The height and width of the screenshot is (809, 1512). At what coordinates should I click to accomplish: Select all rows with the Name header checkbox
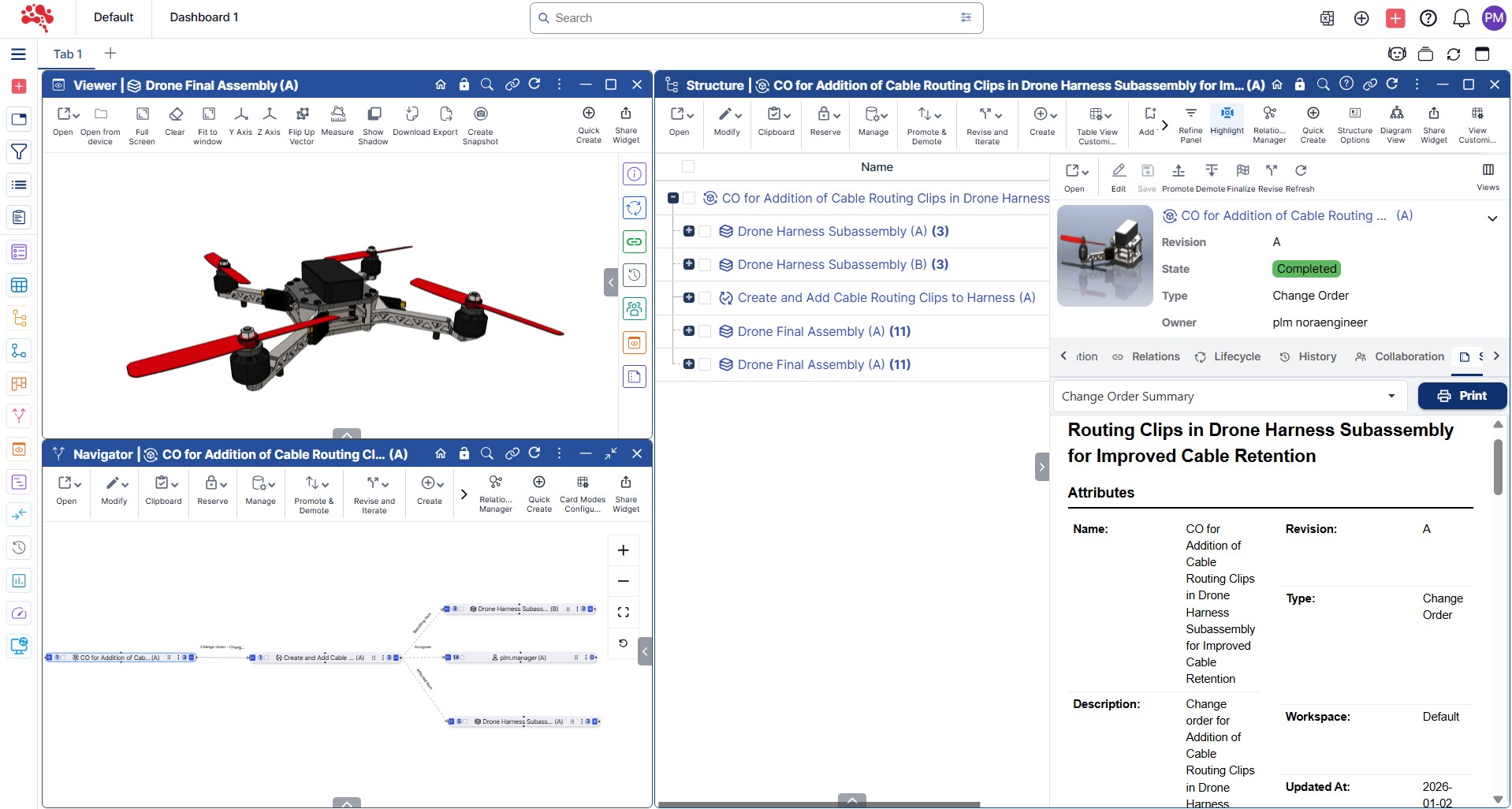688,167
